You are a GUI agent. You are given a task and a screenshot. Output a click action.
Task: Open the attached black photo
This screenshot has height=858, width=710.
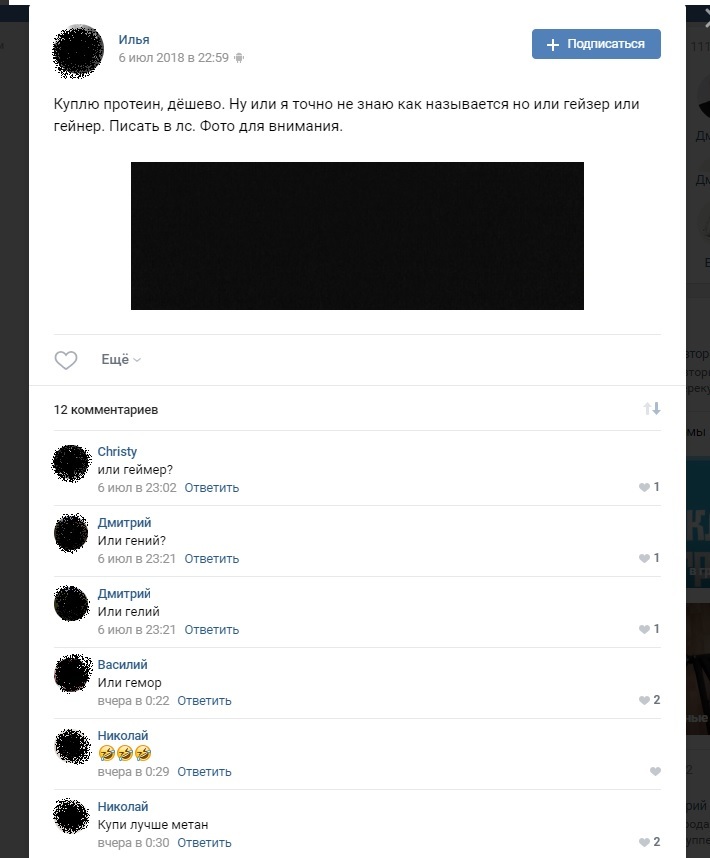click(x=357, y=236)
